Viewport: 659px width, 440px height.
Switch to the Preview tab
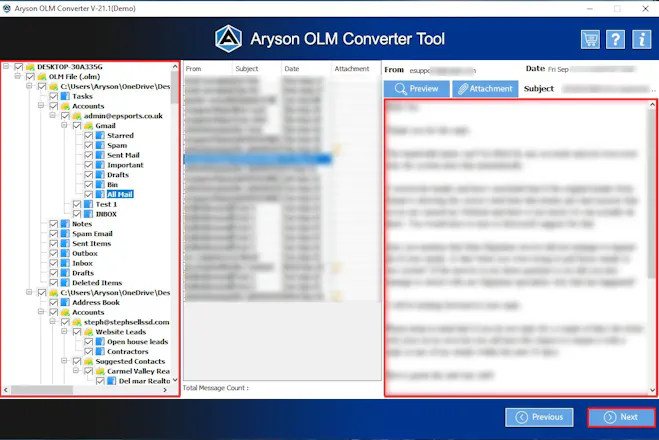click(x=416, y=89)
